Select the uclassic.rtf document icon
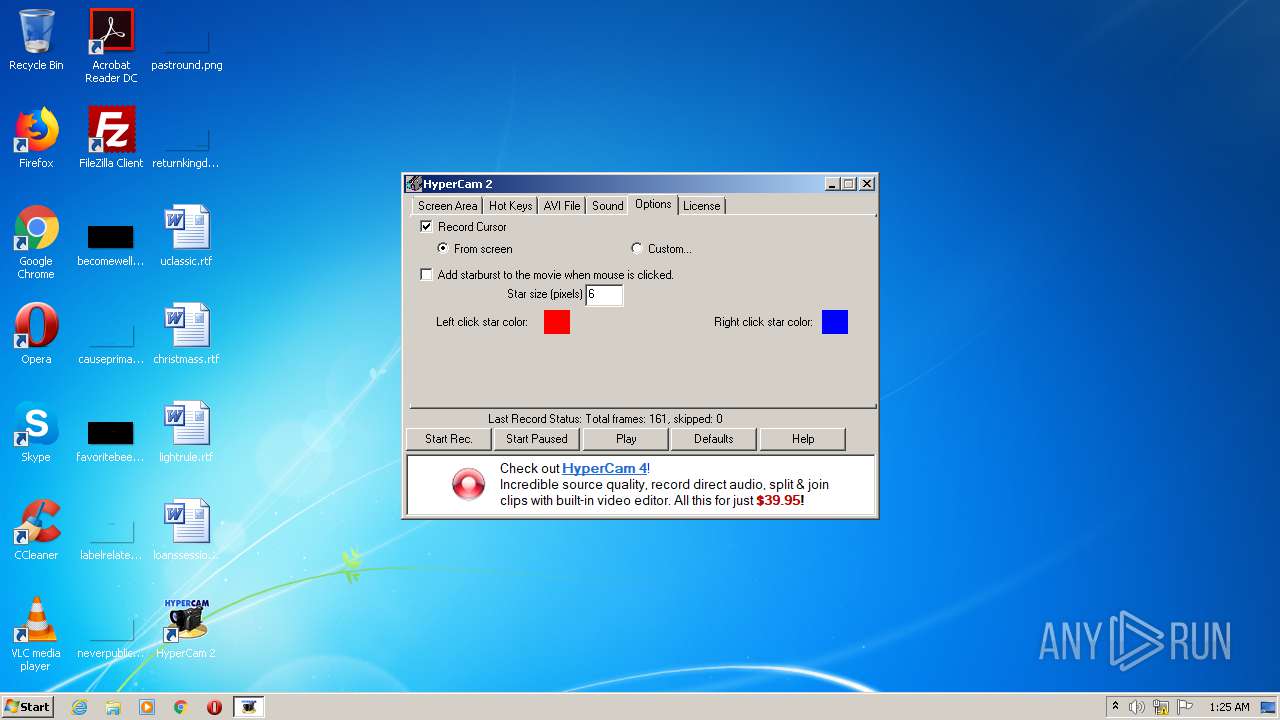1280x720 pixels. [x=186, y=236]
